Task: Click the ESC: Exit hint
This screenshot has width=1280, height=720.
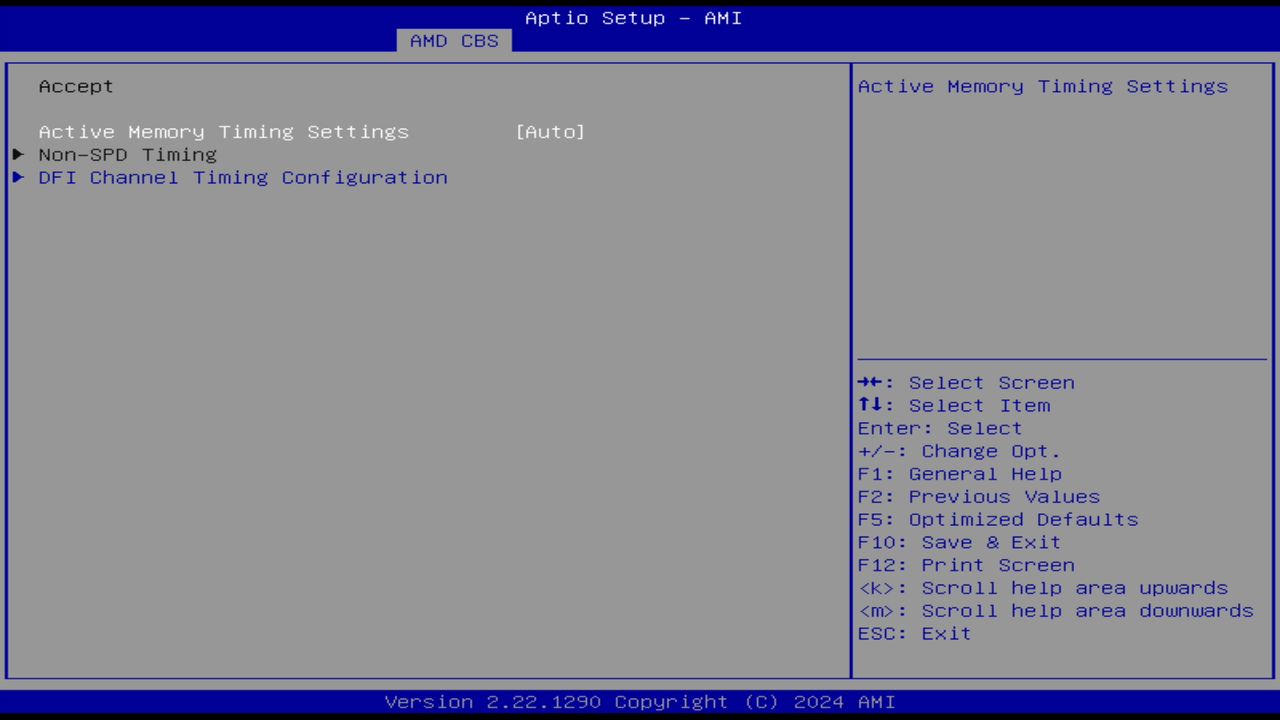Action: coord(915,634)
